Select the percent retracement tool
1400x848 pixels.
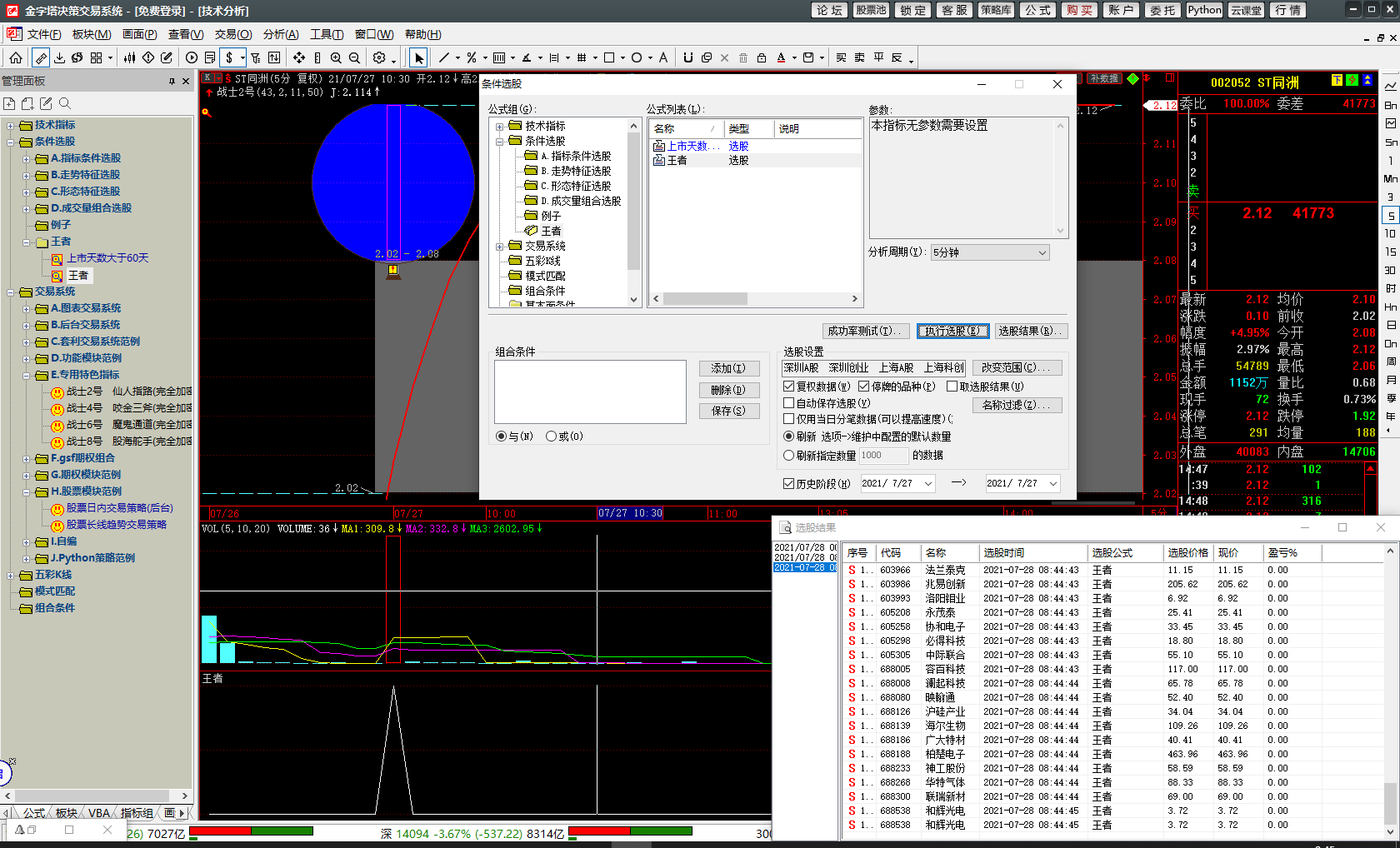click(x=471, y=57)
